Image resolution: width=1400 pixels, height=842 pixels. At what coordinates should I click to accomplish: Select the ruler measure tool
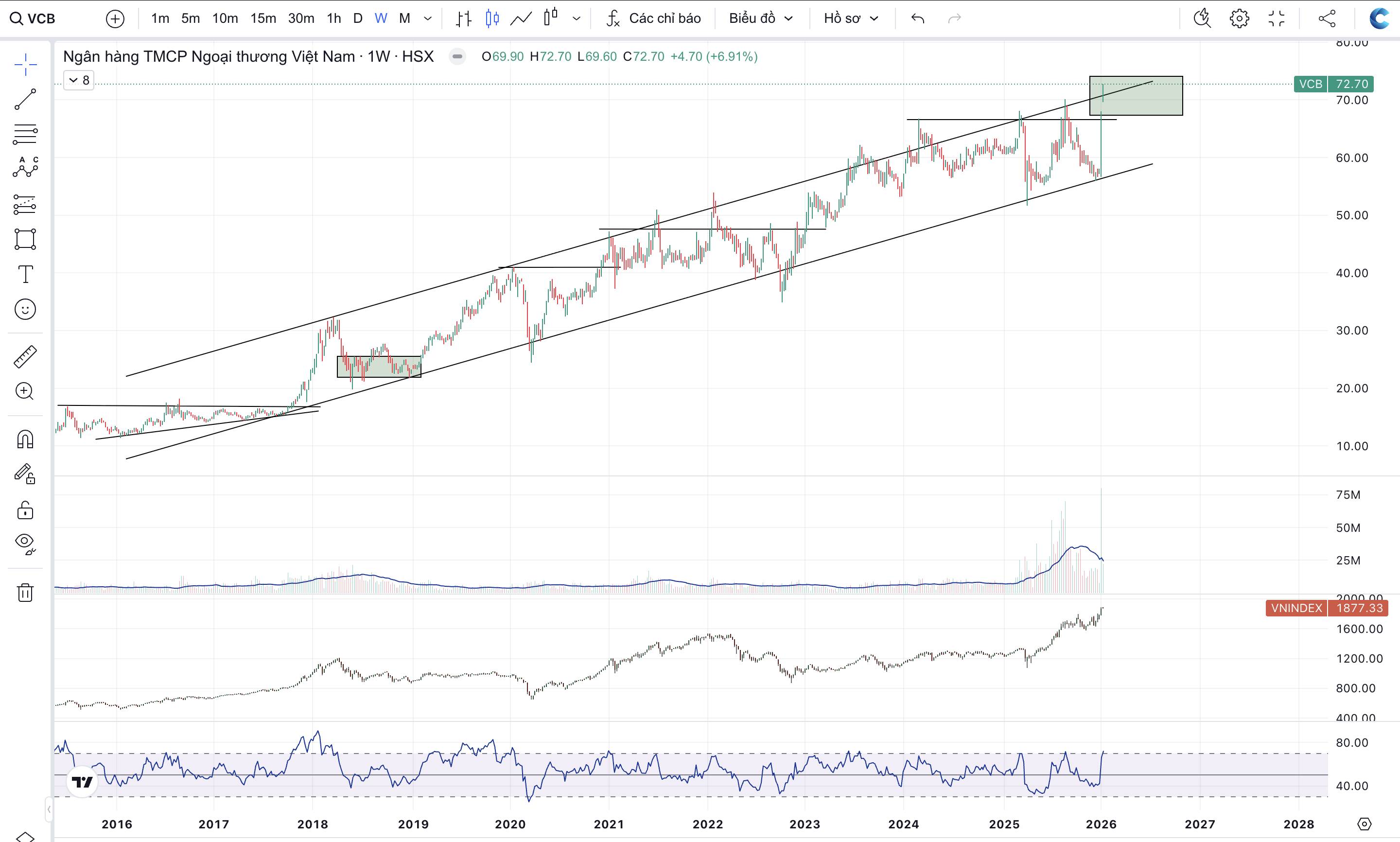coord(25,357)
